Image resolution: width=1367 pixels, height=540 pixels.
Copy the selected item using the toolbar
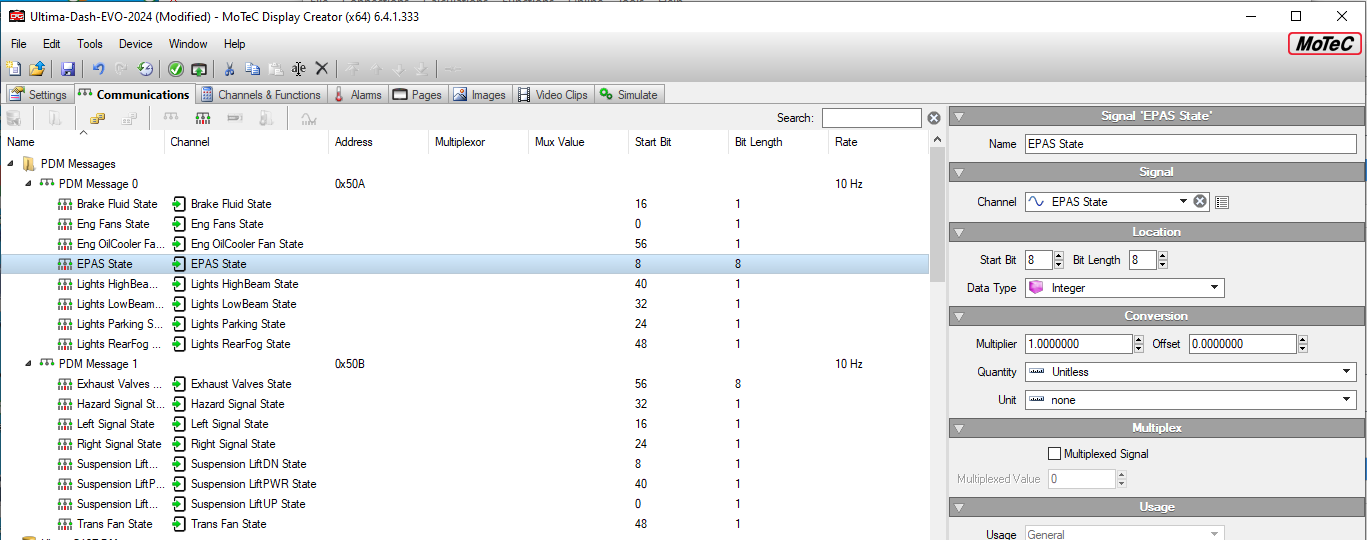(x=252, y=69)
